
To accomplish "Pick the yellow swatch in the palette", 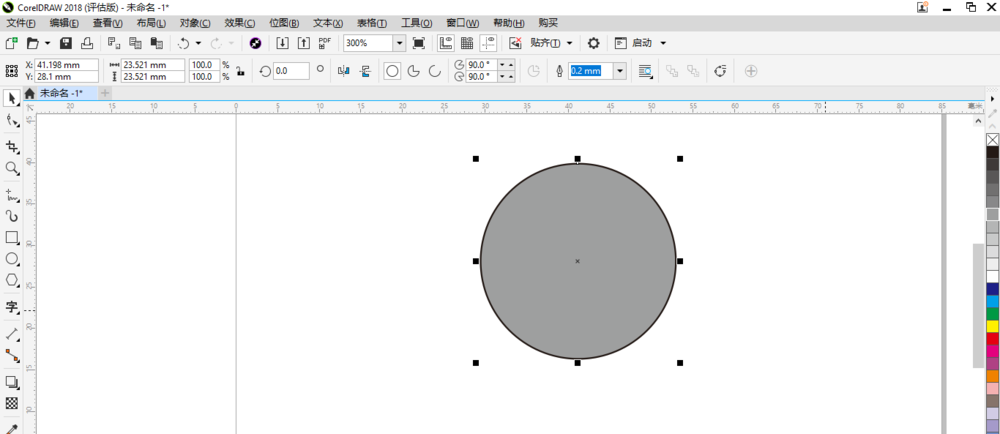I will coord(992,326).
